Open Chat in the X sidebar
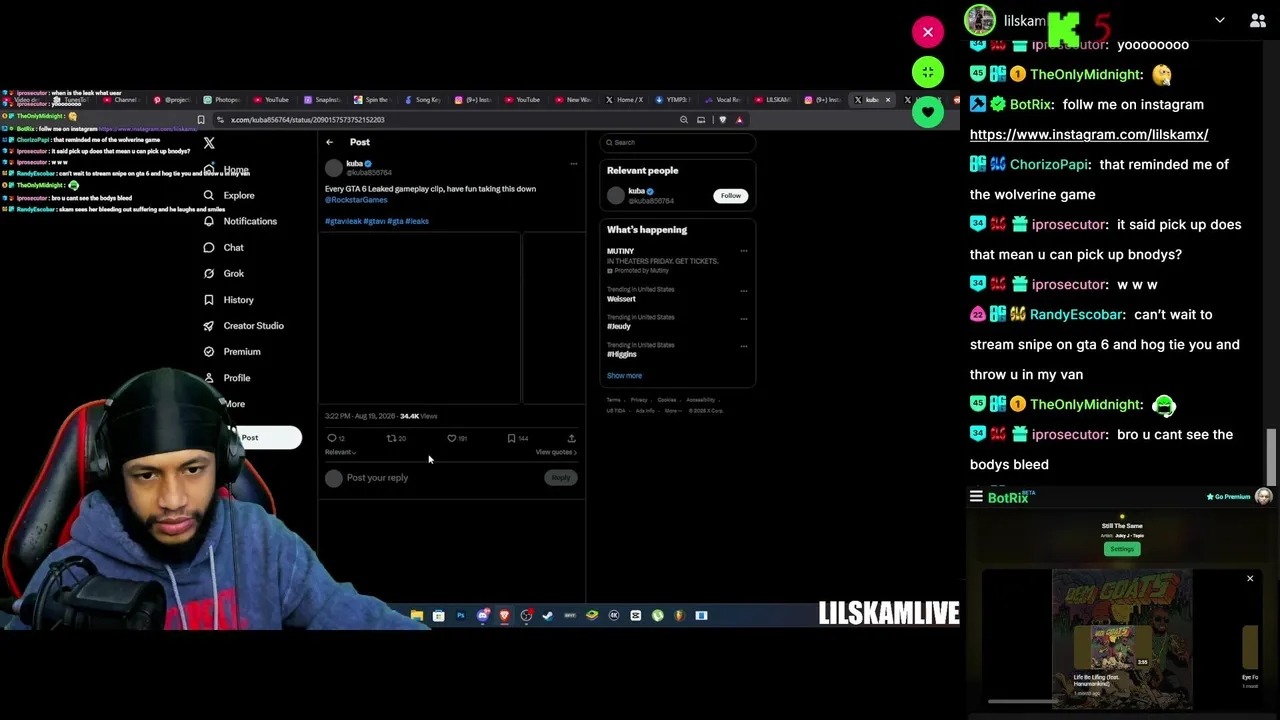The width and height of the screenshot is (1280, 720). point(224,247)
